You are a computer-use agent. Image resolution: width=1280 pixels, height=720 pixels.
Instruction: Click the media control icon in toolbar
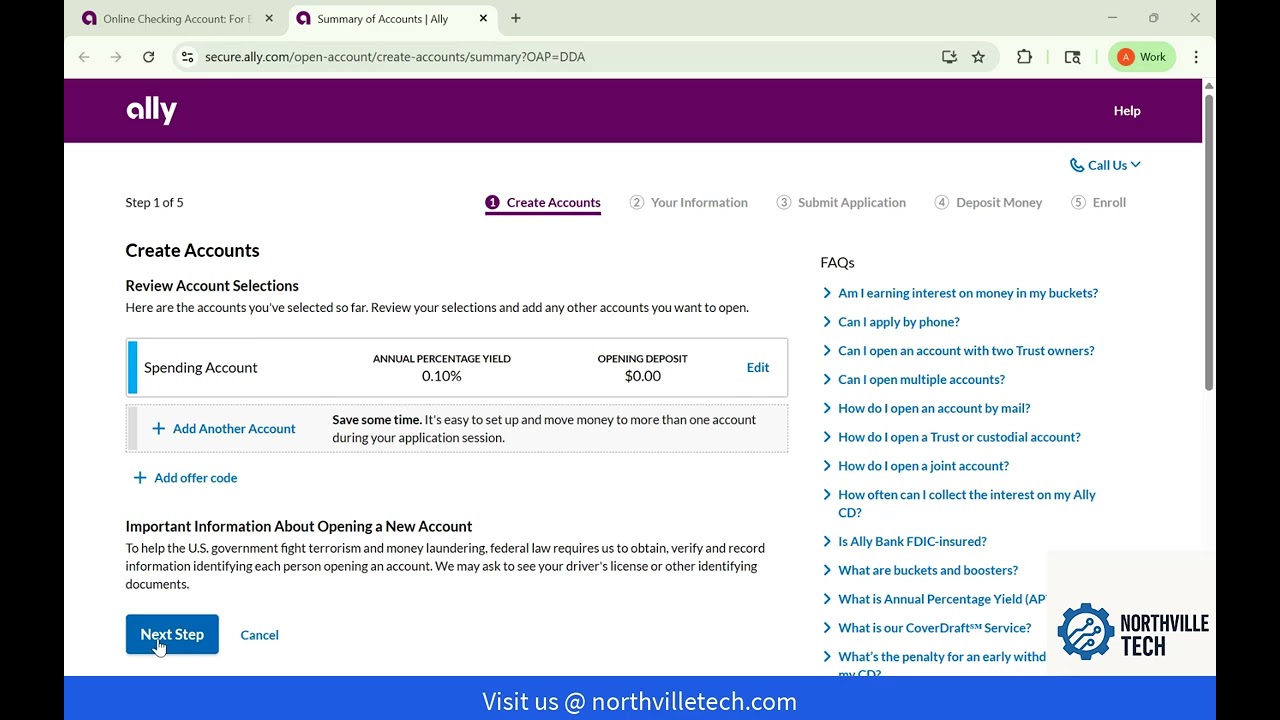coord(1072,57)
